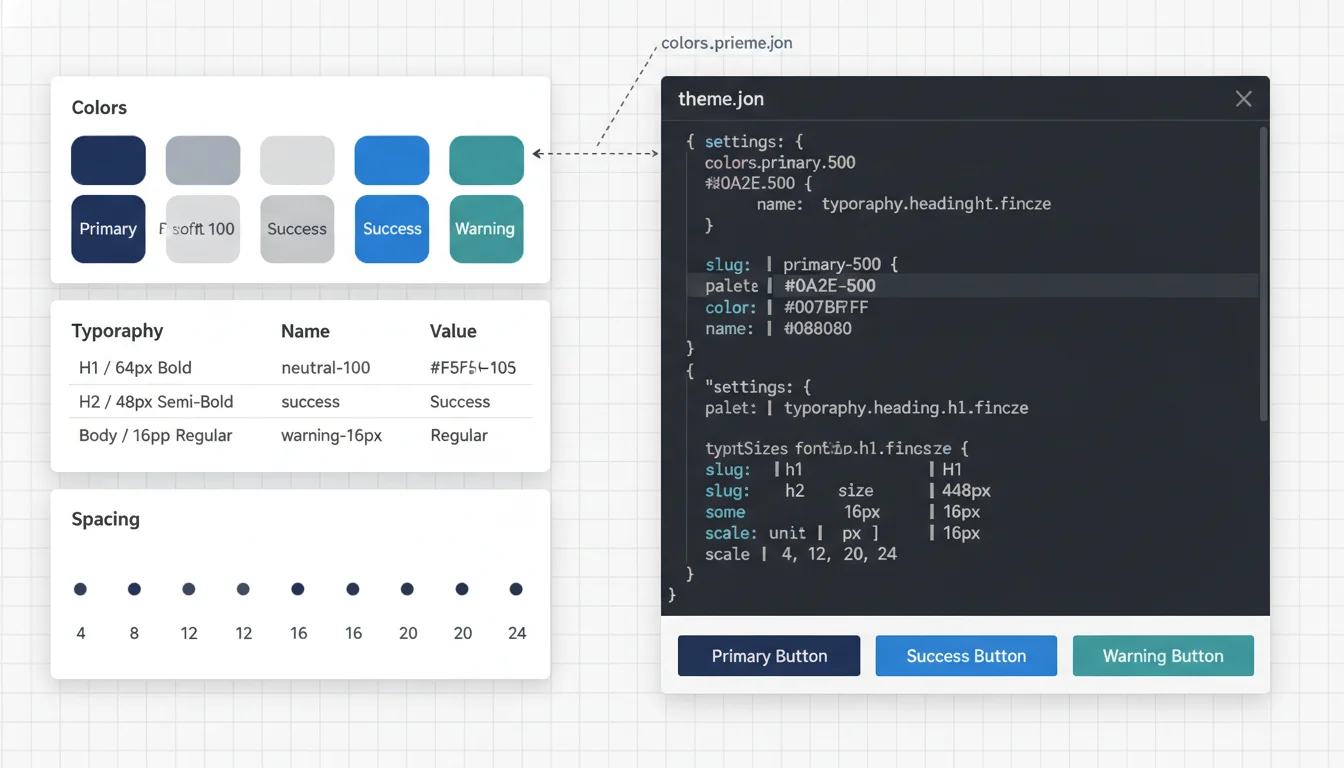
Task: Click the slug: primary-500 code line
Action: [x=802, y=265]
